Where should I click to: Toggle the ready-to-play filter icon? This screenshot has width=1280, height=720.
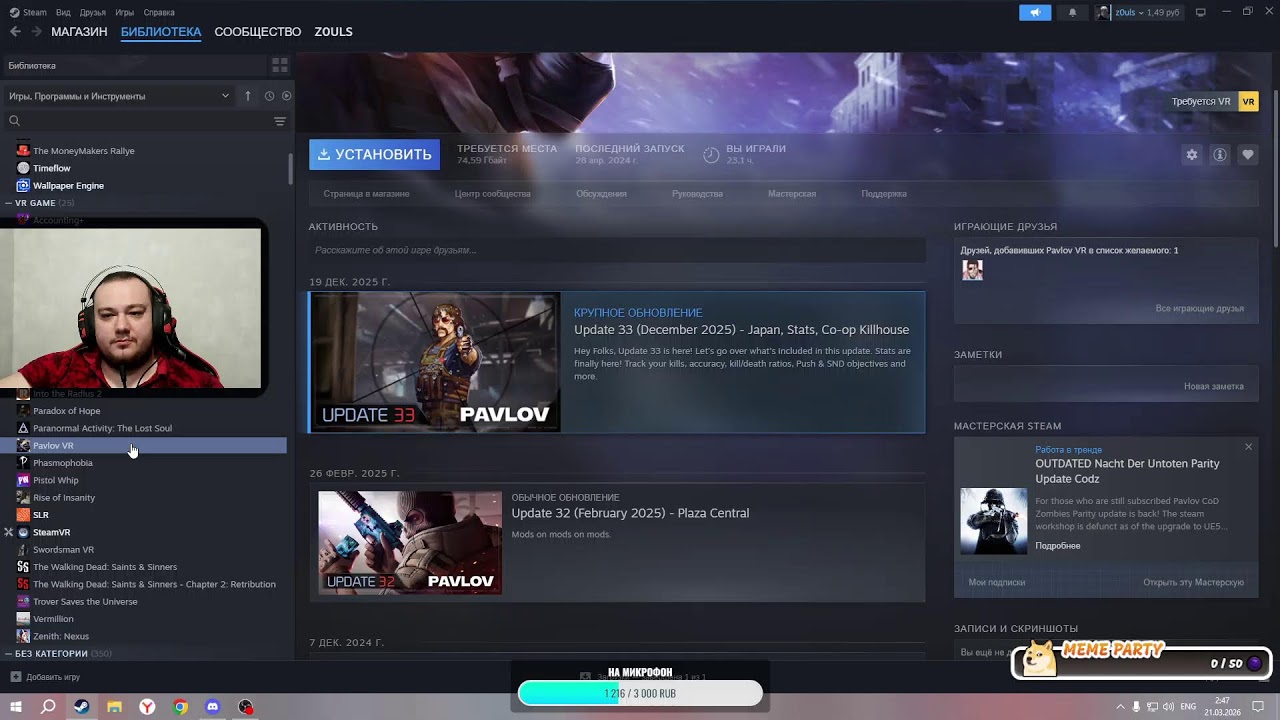pos(287,96)
